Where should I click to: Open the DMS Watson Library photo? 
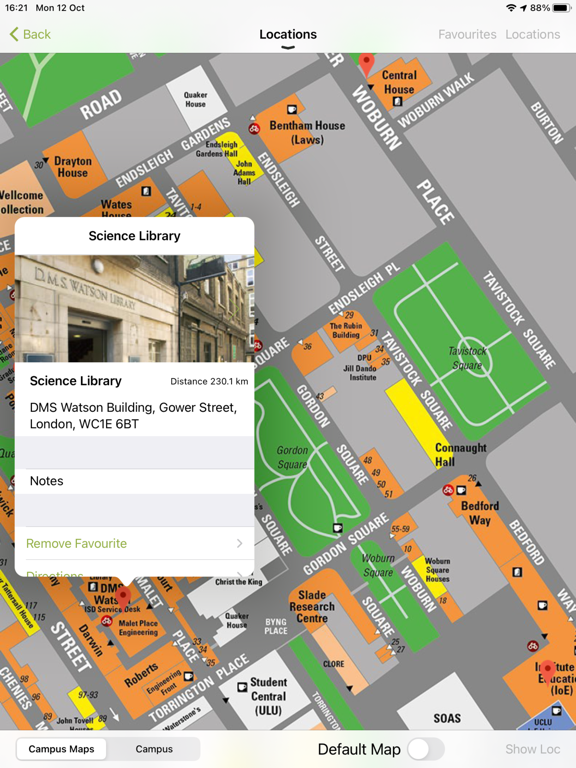click(x=135, y=309)
